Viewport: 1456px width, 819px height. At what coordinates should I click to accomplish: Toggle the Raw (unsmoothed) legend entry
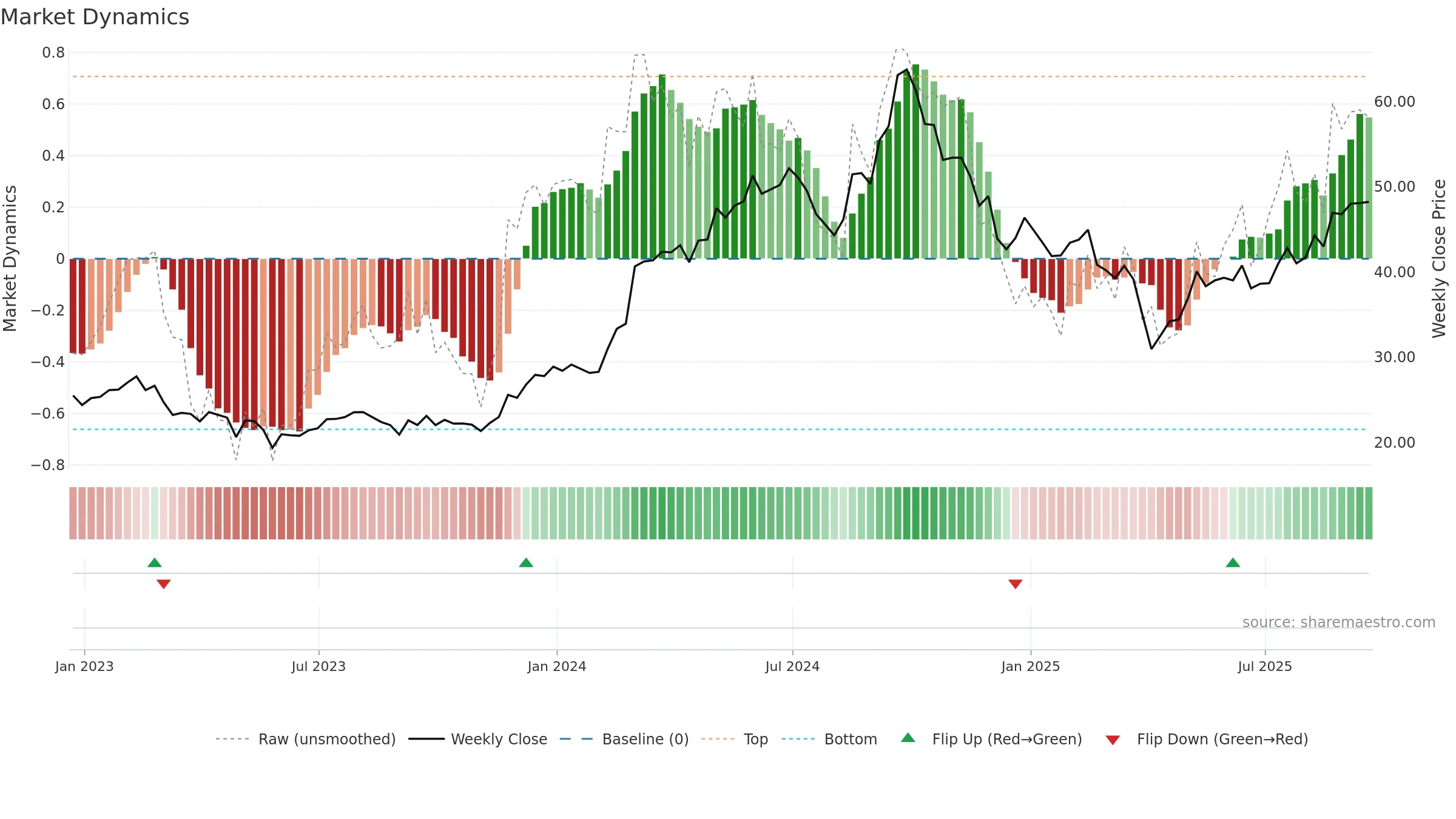305,739
